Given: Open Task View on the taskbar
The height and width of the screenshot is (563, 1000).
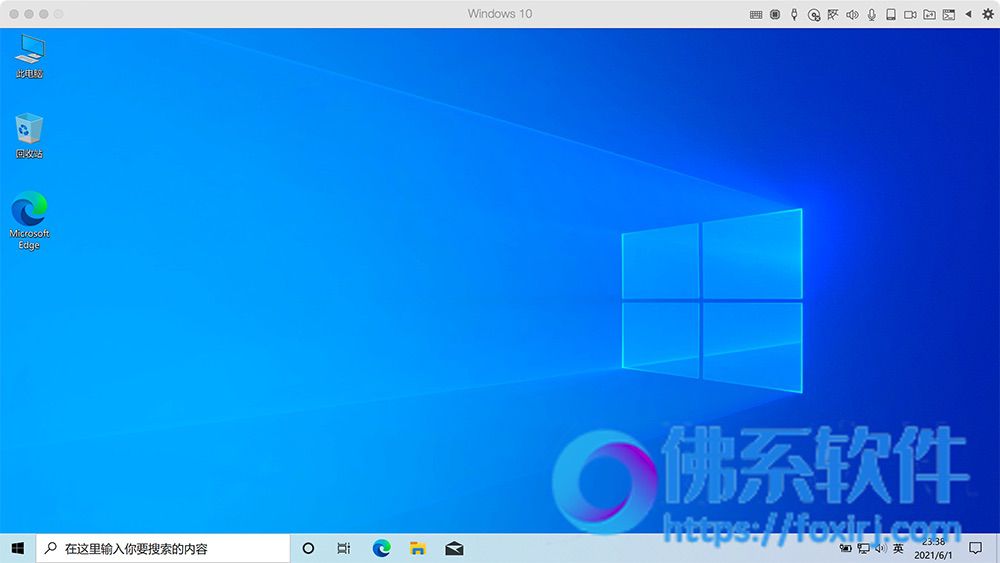Looking at the screenshot, I should point(344,548).
